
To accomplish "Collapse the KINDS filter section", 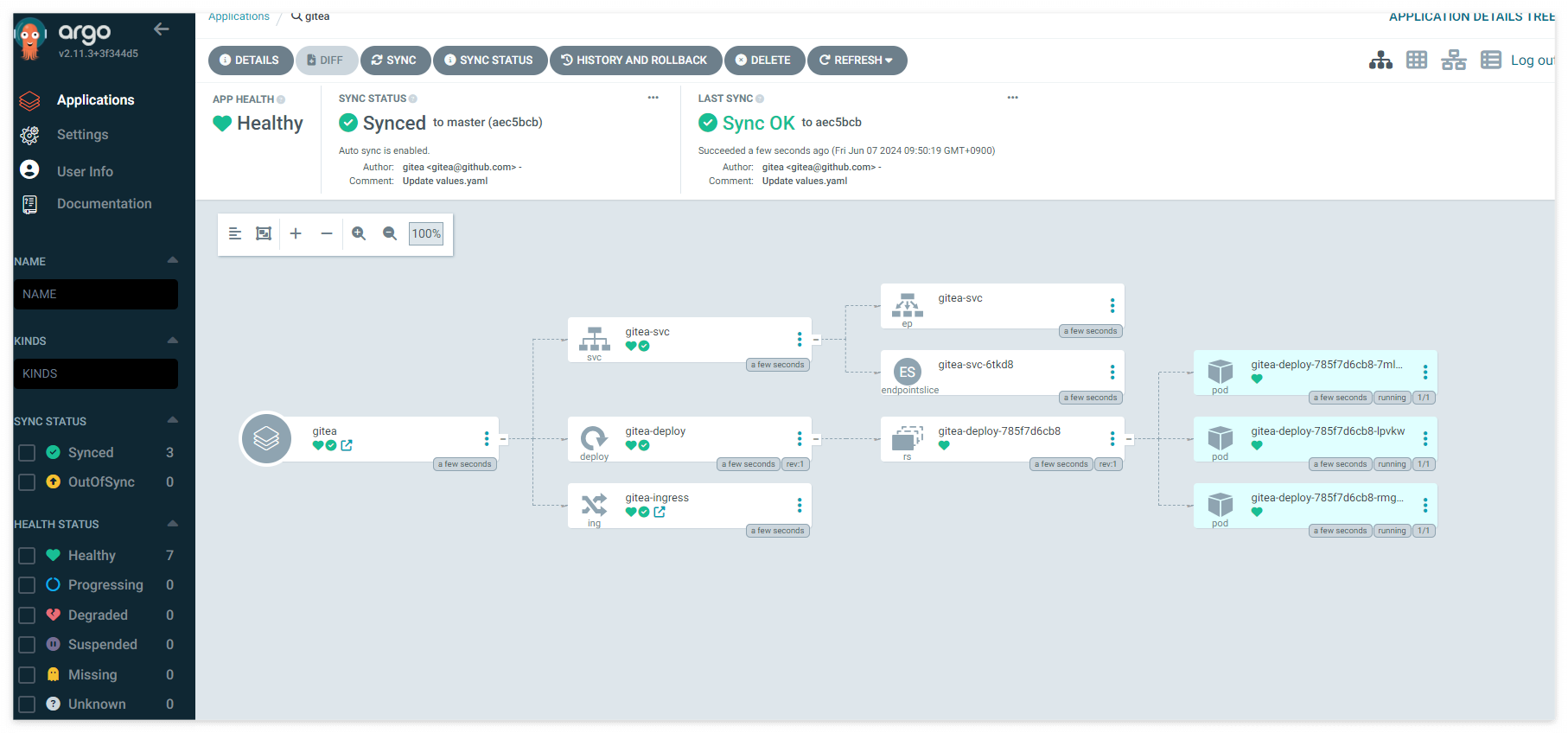I will point(173,340).
